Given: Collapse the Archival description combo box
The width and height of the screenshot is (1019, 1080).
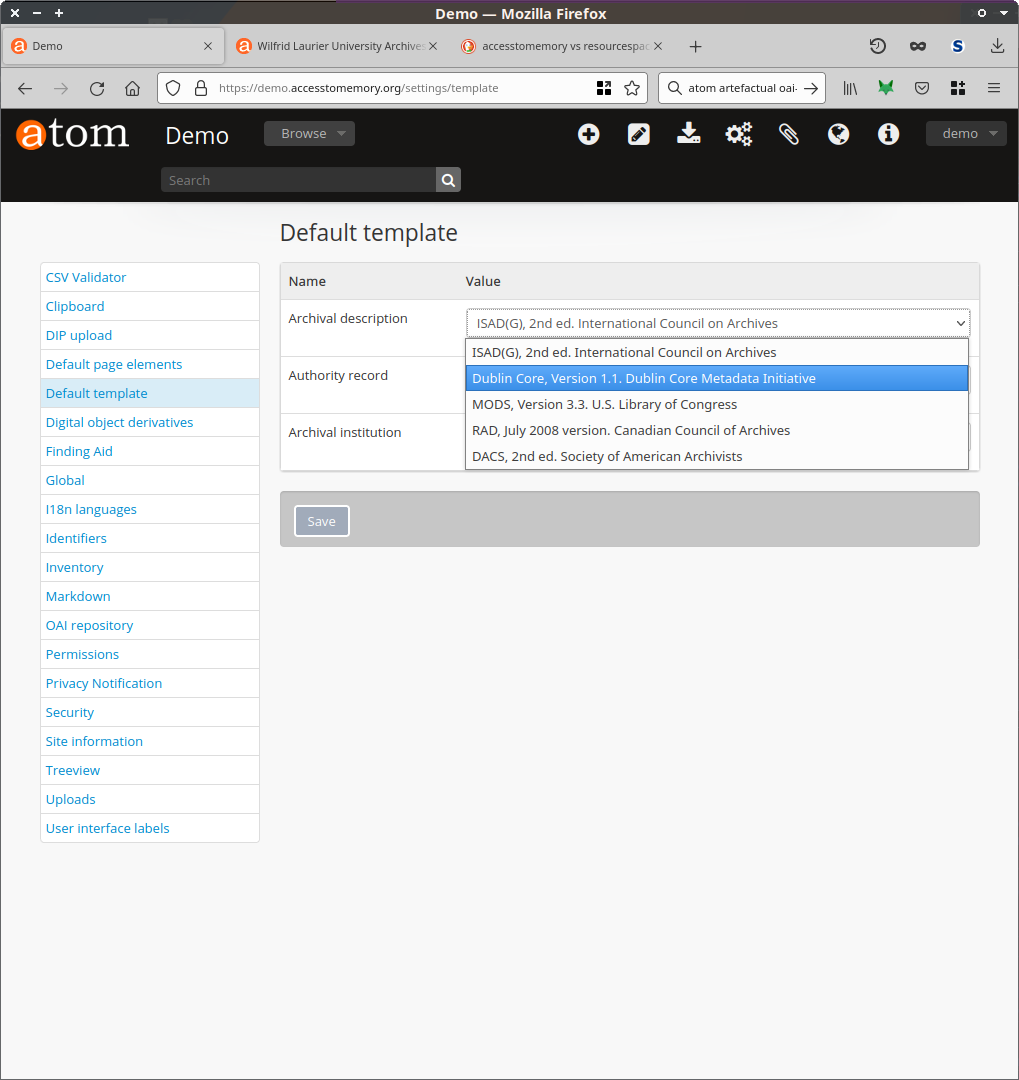Looking at the screenshot, I should pyautogui.click(x=717, y=323).
